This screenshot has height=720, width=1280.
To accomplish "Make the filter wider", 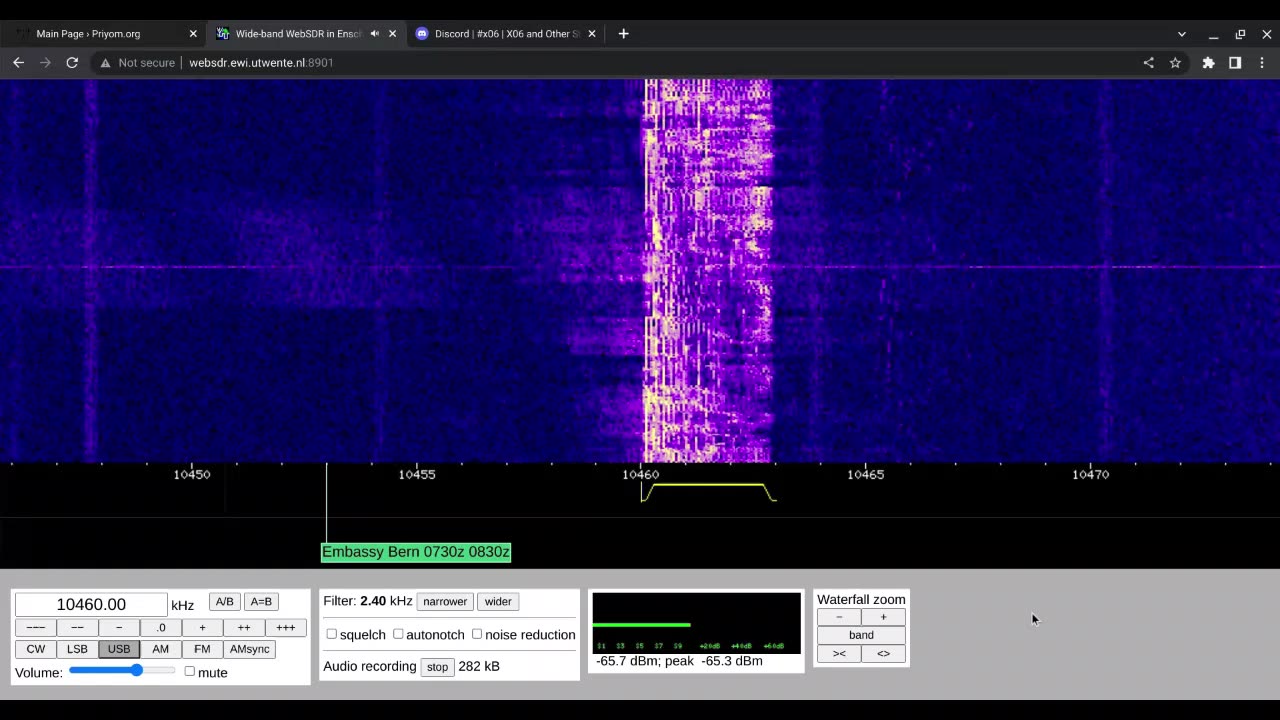I will pyautogui.click(x=498, y=601).
